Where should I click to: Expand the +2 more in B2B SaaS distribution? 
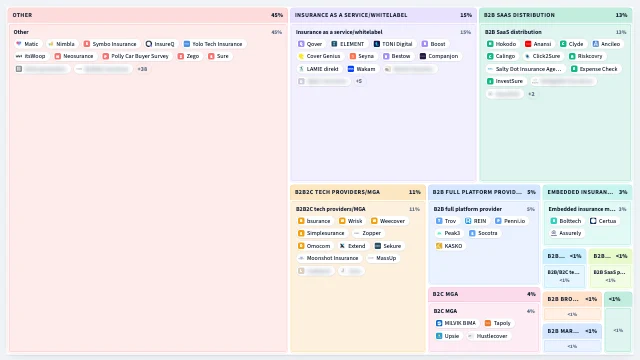[531, 94]
